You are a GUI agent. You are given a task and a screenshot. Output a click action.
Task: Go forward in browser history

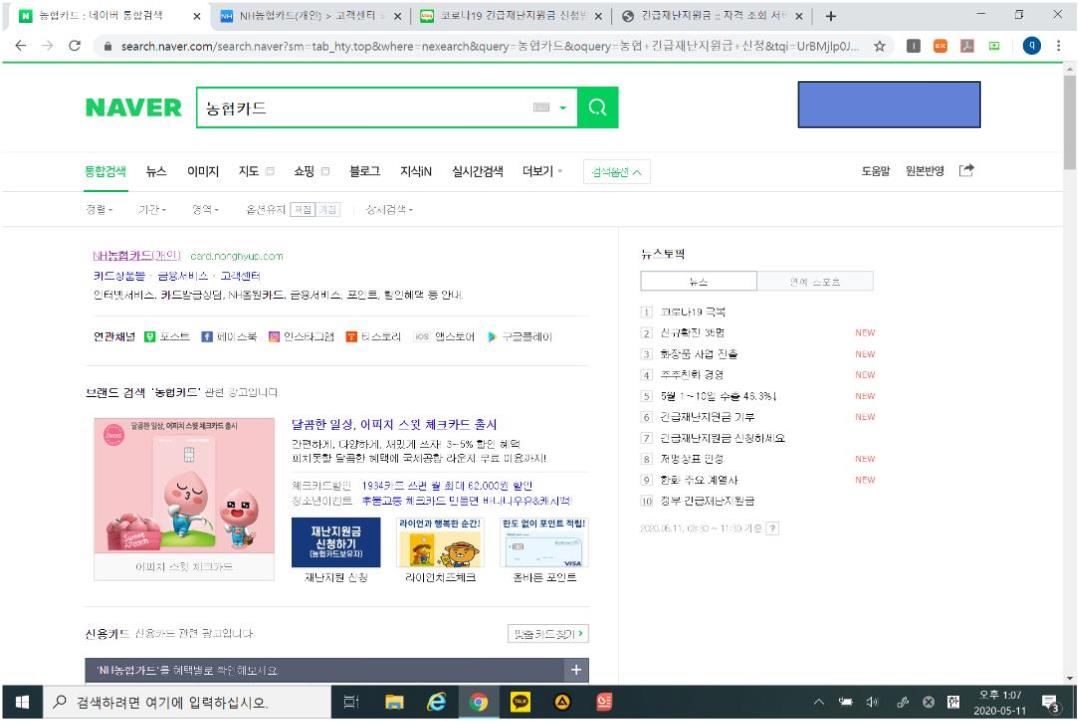47,46
